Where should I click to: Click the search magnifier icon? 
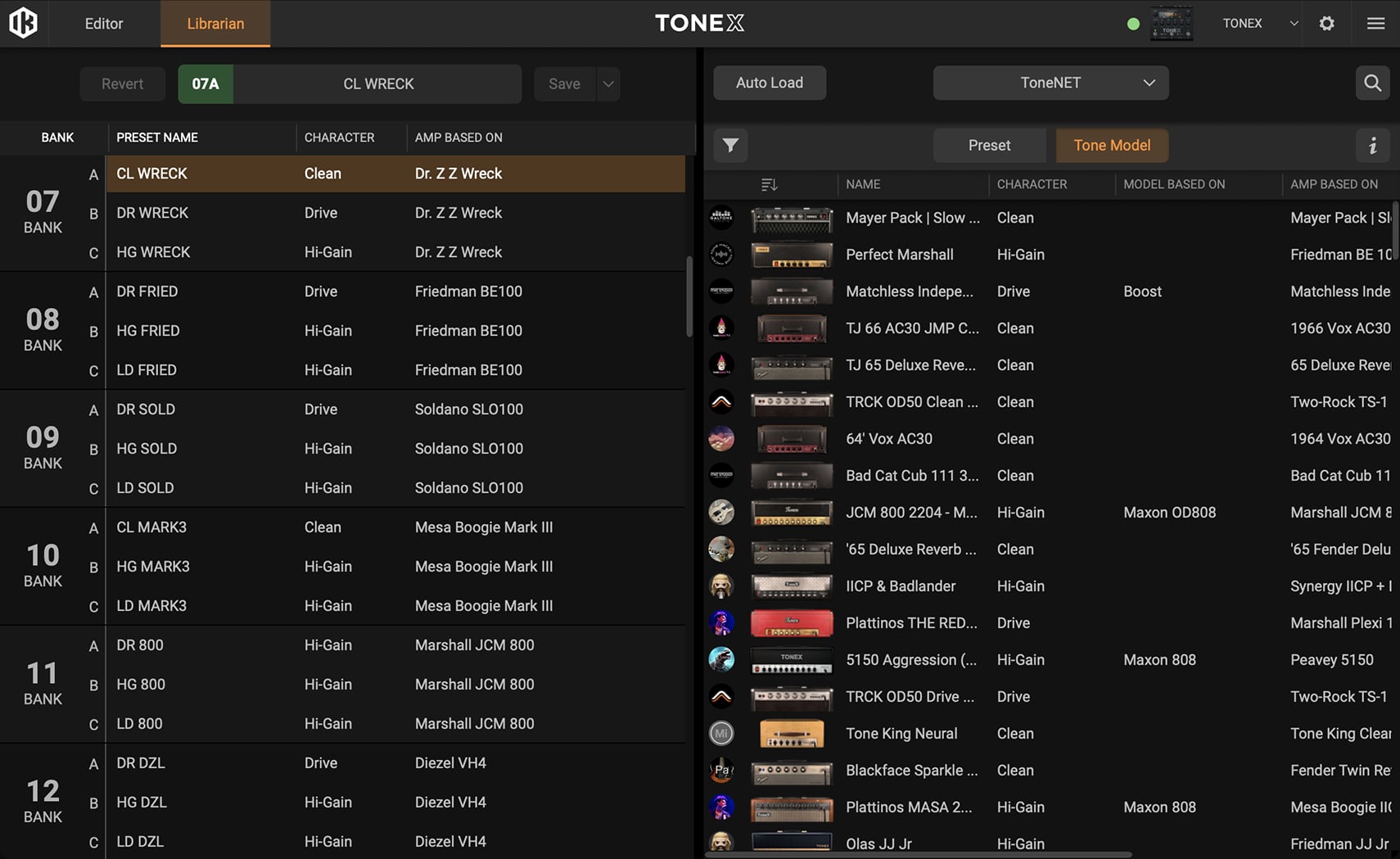point(1372,83)
